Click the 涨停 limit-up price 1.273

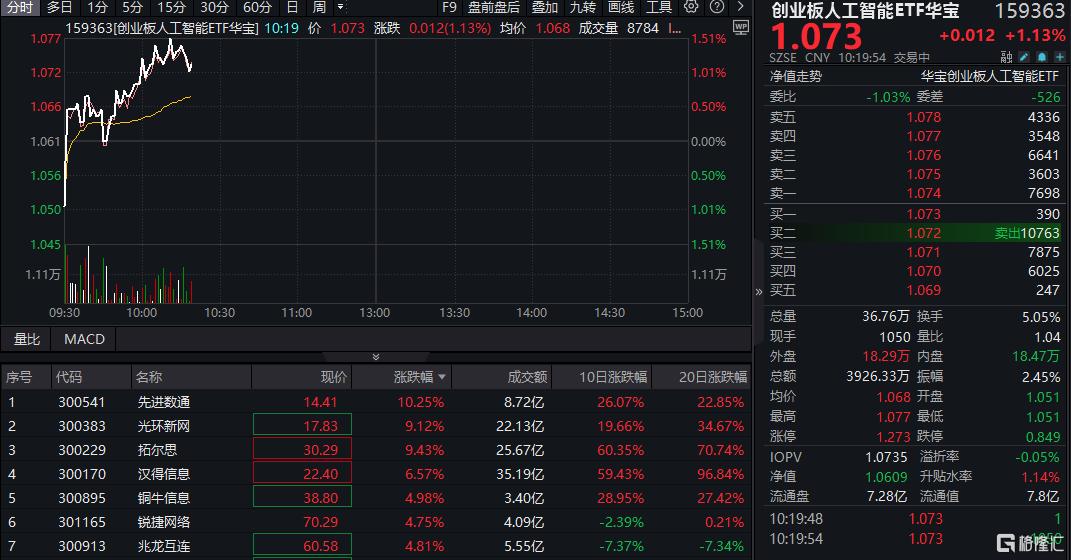coord(893,436)
